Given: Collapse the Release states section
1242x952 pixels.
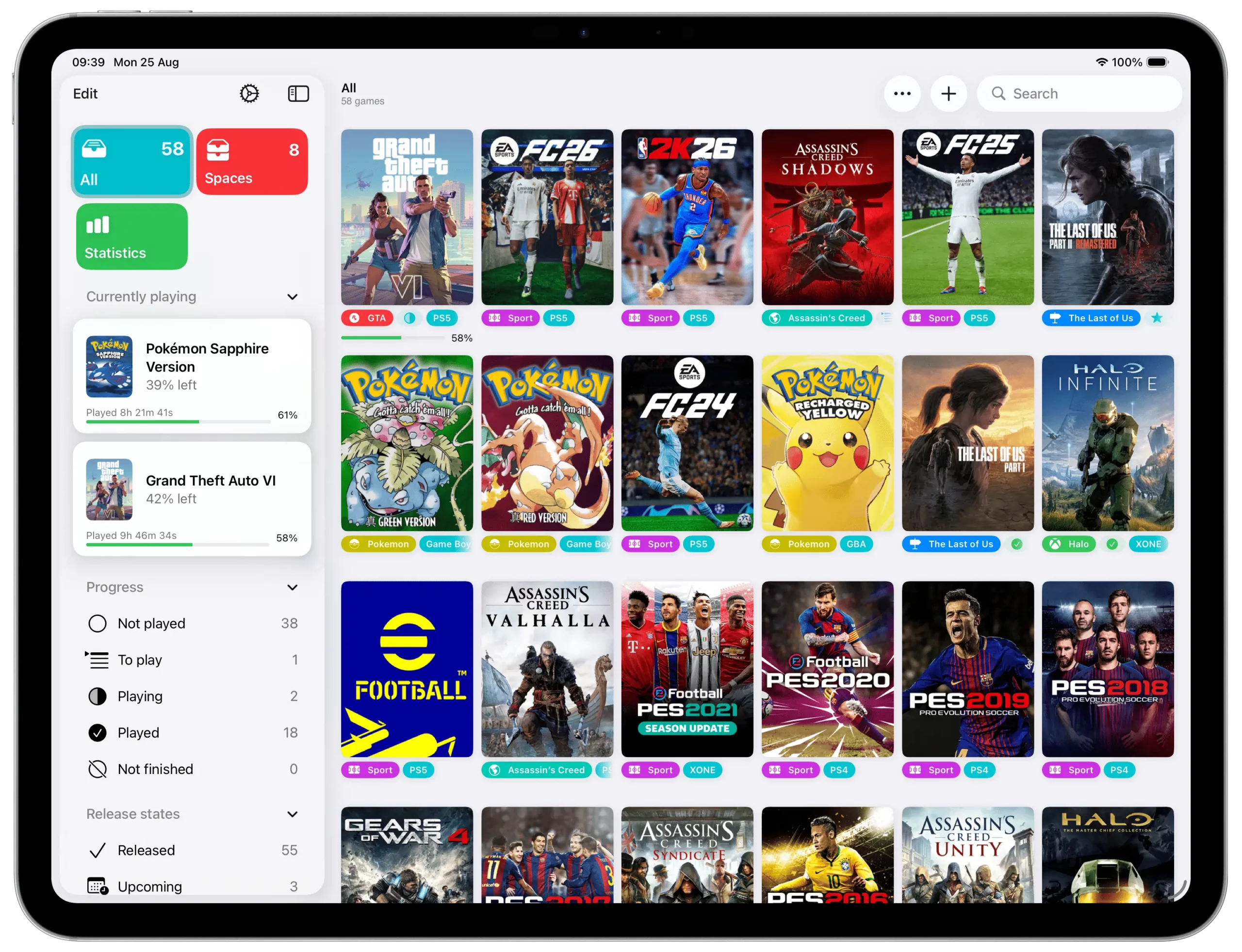Looking at the screenshot, I should (x=292, y=814).
